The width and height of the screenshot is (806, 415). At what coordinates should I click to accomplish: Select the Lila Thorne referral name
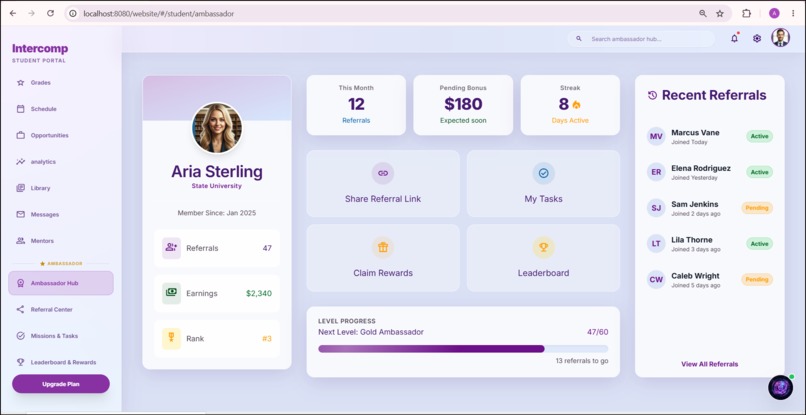coord(692,240)
